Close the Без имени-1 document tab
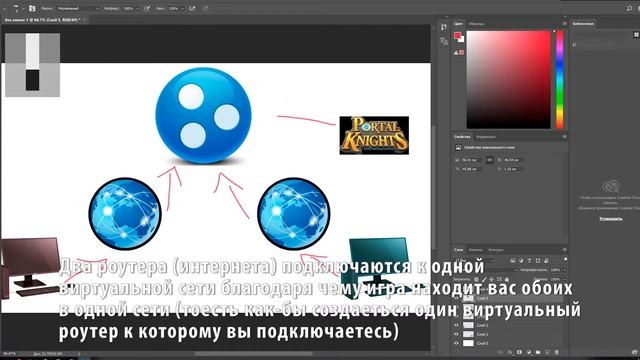 point(84,20)
